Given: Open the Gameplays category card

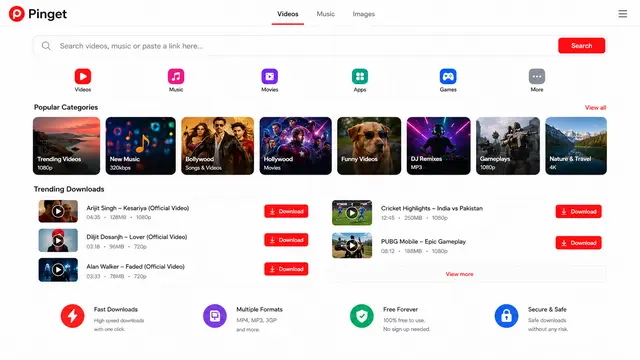Looking at the screenshot, I should tap(508, 146).
